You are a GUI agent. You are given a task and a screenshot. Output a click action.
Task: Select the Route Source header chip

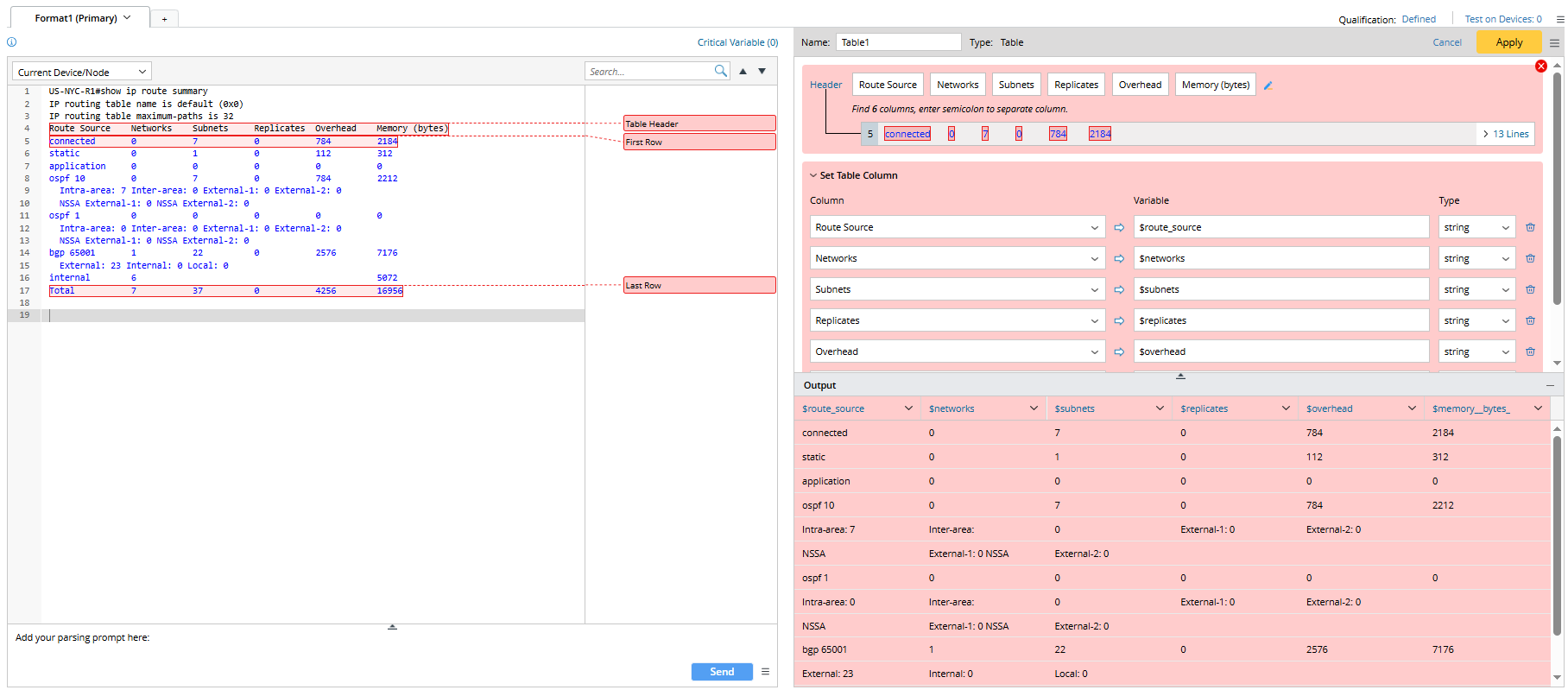tap(888, 85)
